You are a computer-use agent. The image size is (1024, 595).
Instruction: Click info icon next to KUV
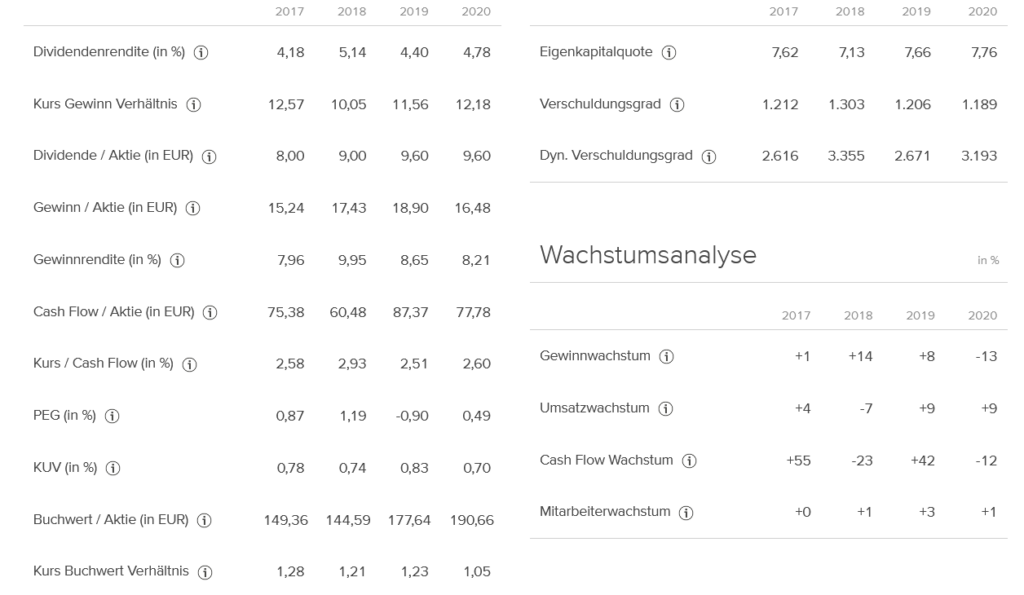(113, 468)
